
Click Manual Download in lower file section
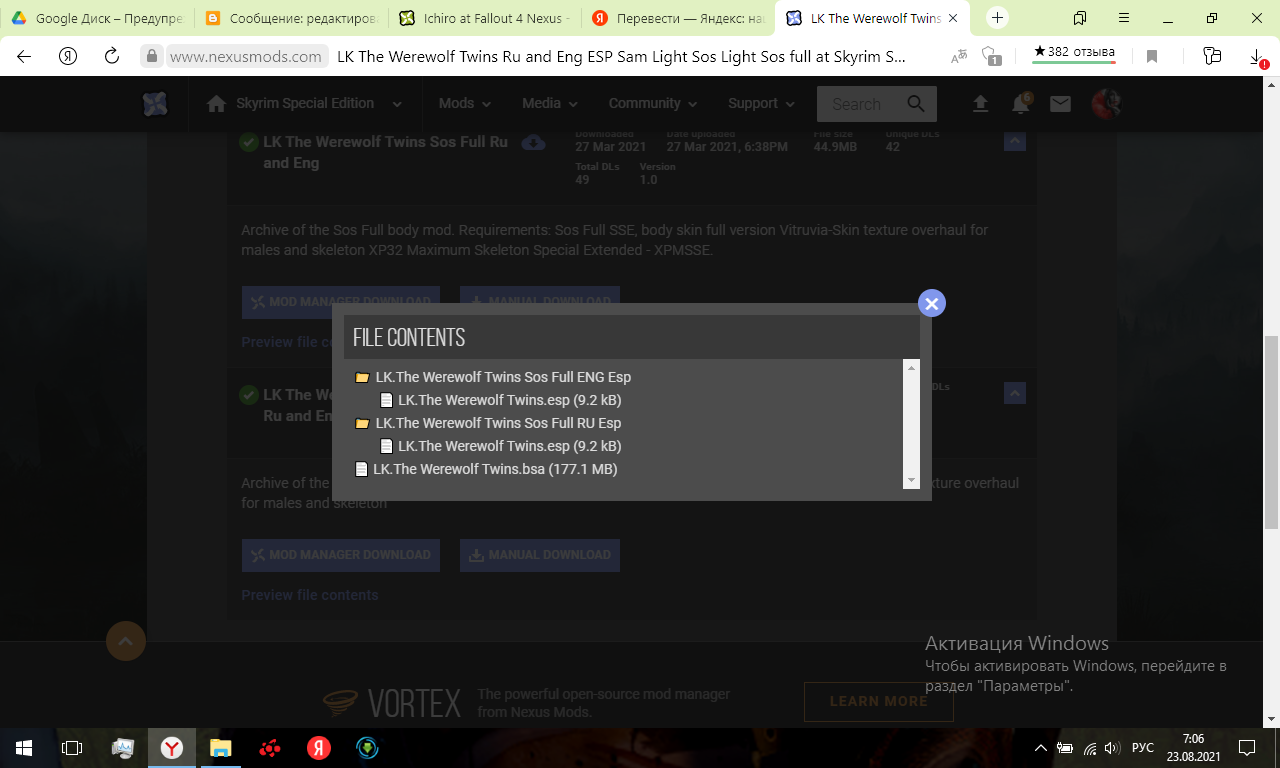point(540,555)
